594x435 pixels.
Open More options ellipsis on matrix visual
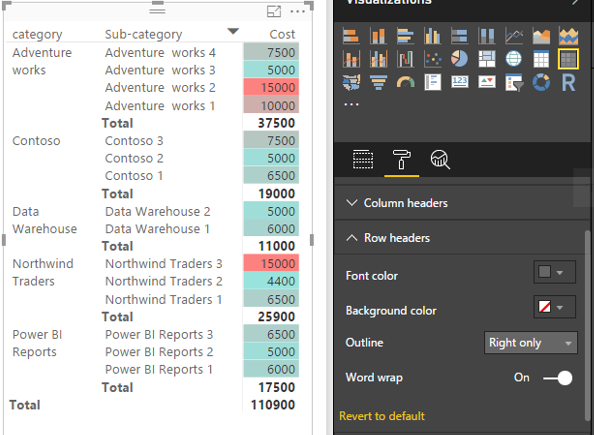[298, 11]
